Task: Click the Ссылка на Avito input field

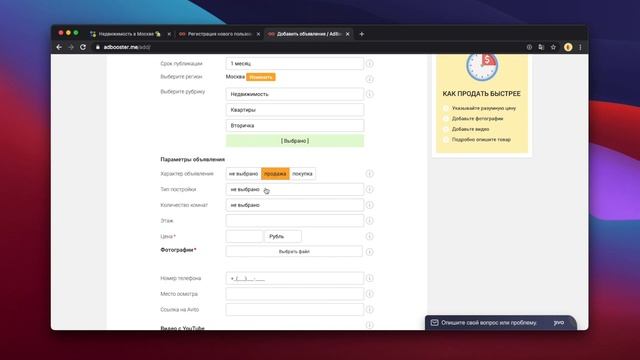Action: point(295,309)
